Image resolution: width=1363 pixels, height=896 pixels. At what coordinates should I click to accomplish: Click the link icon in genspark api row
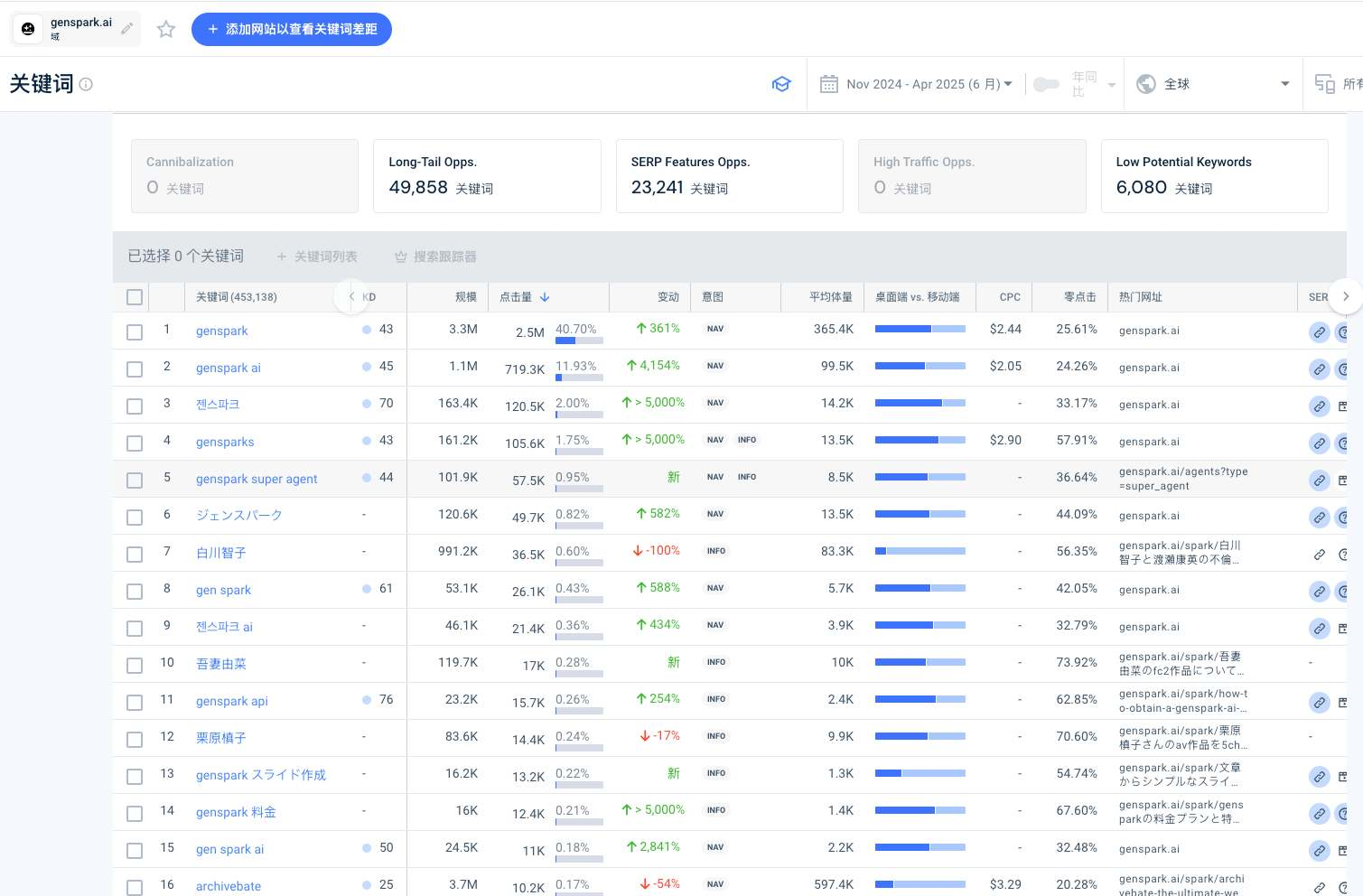click(1319, 702)
